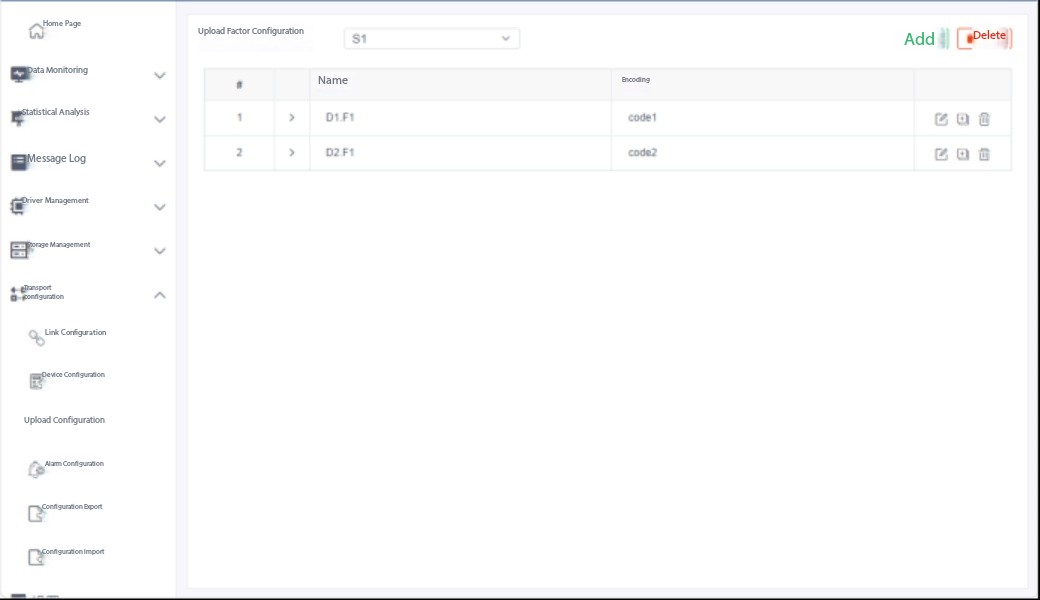The width and height of the screenshot is (1040, 600).
Task: Click the Link Configuration chain icon
Action: [x=36, y=337]
